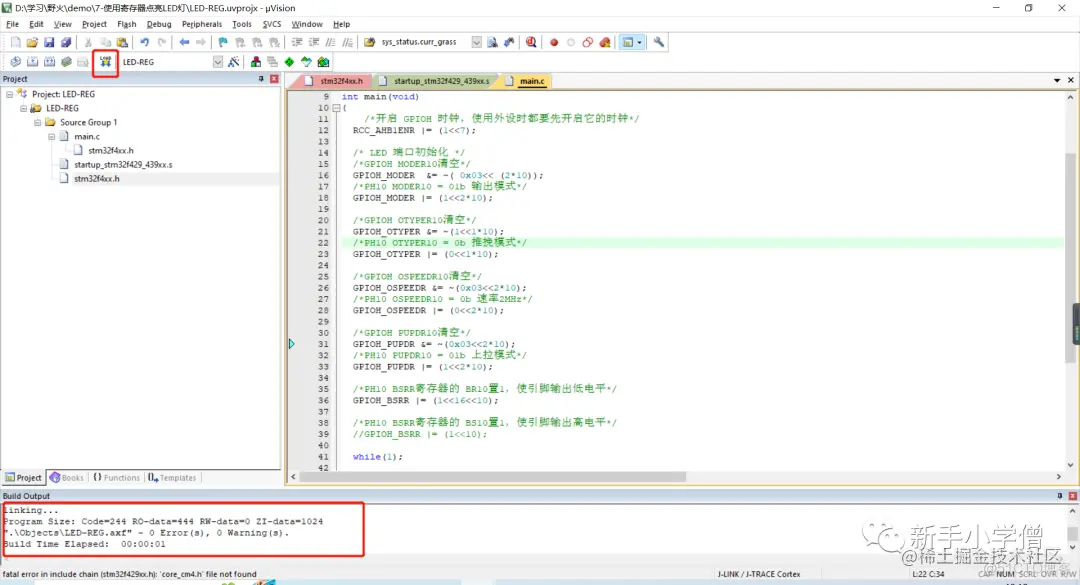Switch to the Functions panel tab
This screenshot has width=1080, height=585.
tap(116, 478)
